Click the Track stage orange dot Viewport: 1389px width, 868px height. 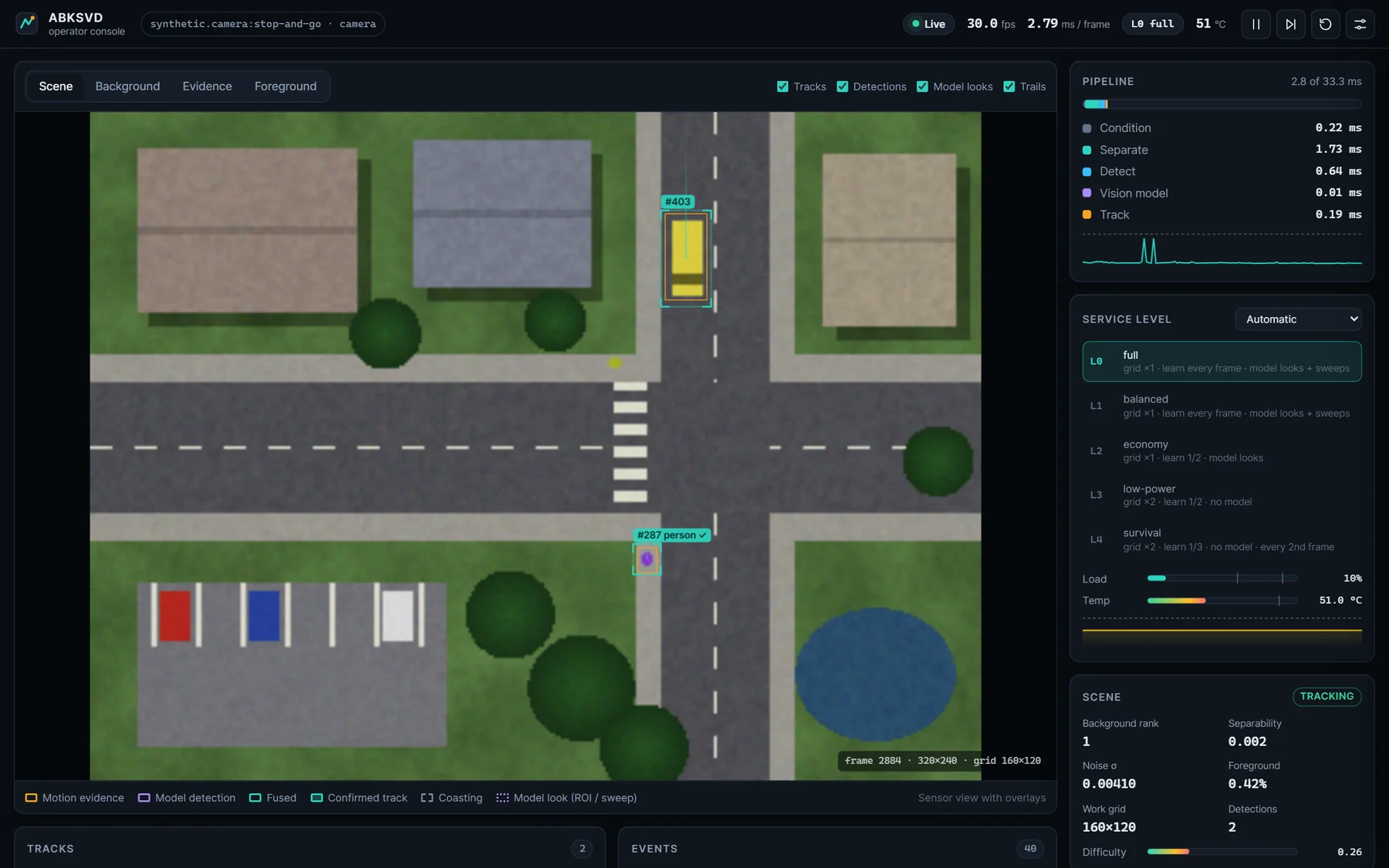[x=1087, y=214]
